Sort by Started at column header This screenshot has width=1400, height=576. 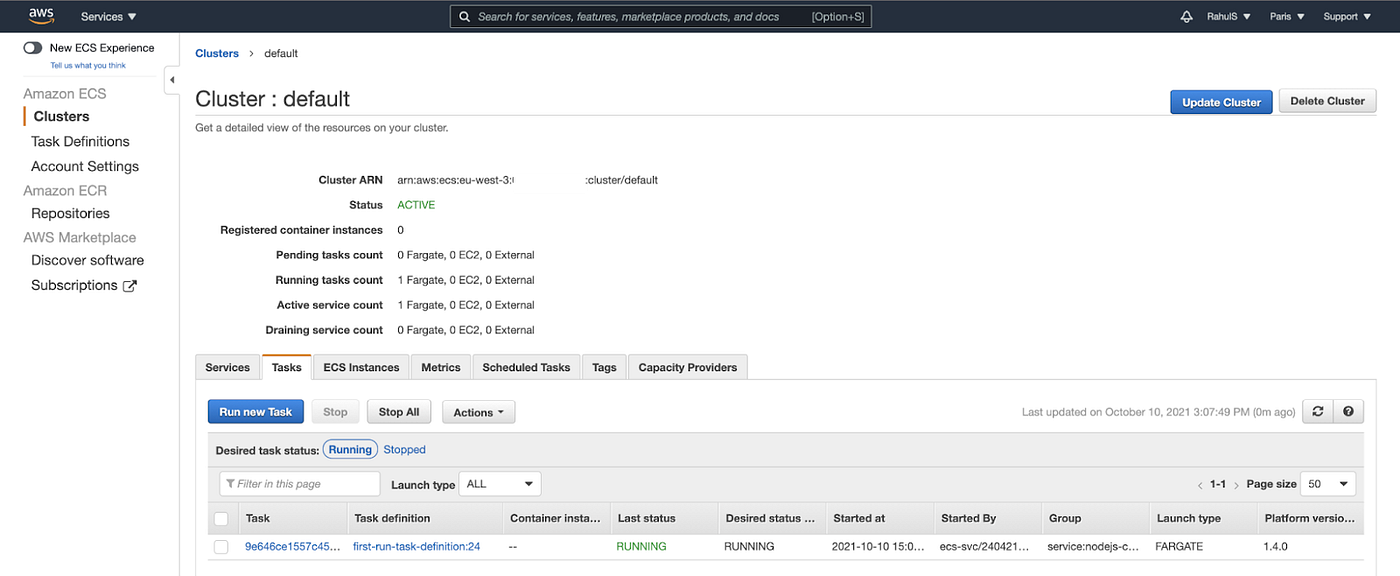879,518
